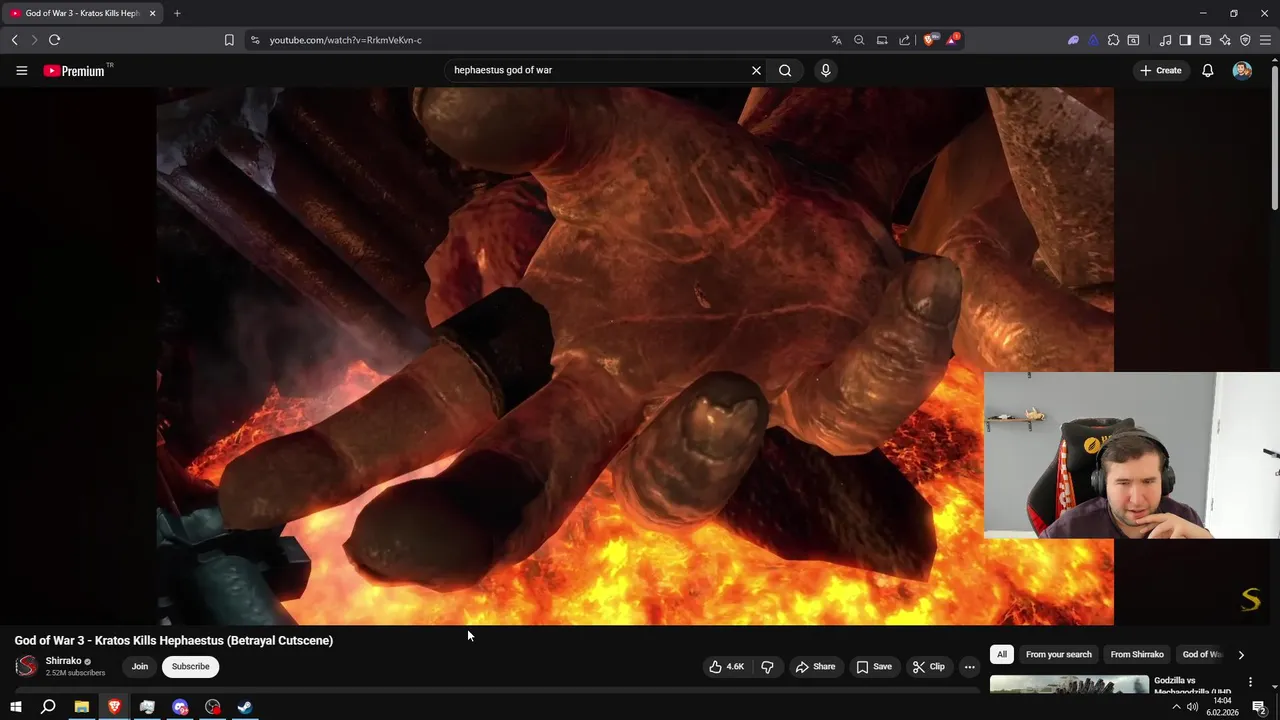Image resolution: width=1280 pixels, height=720 pixels.
Task: Open Brave Shields lion icon
Action: pyautogui.click(x=929, y=40)
